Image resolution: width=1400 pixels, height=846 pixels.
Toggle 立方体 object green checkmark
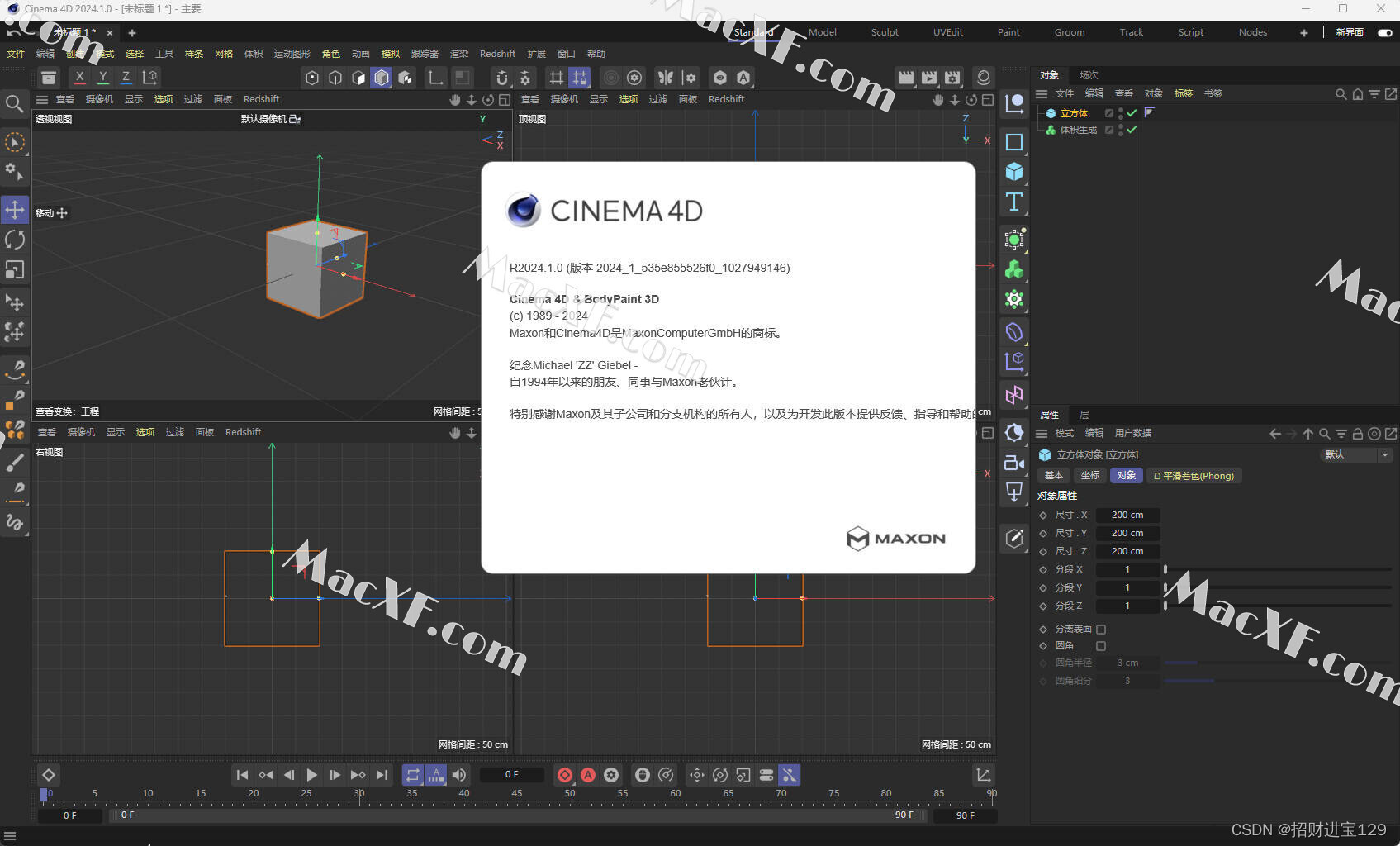click(x=1132, y=113)
